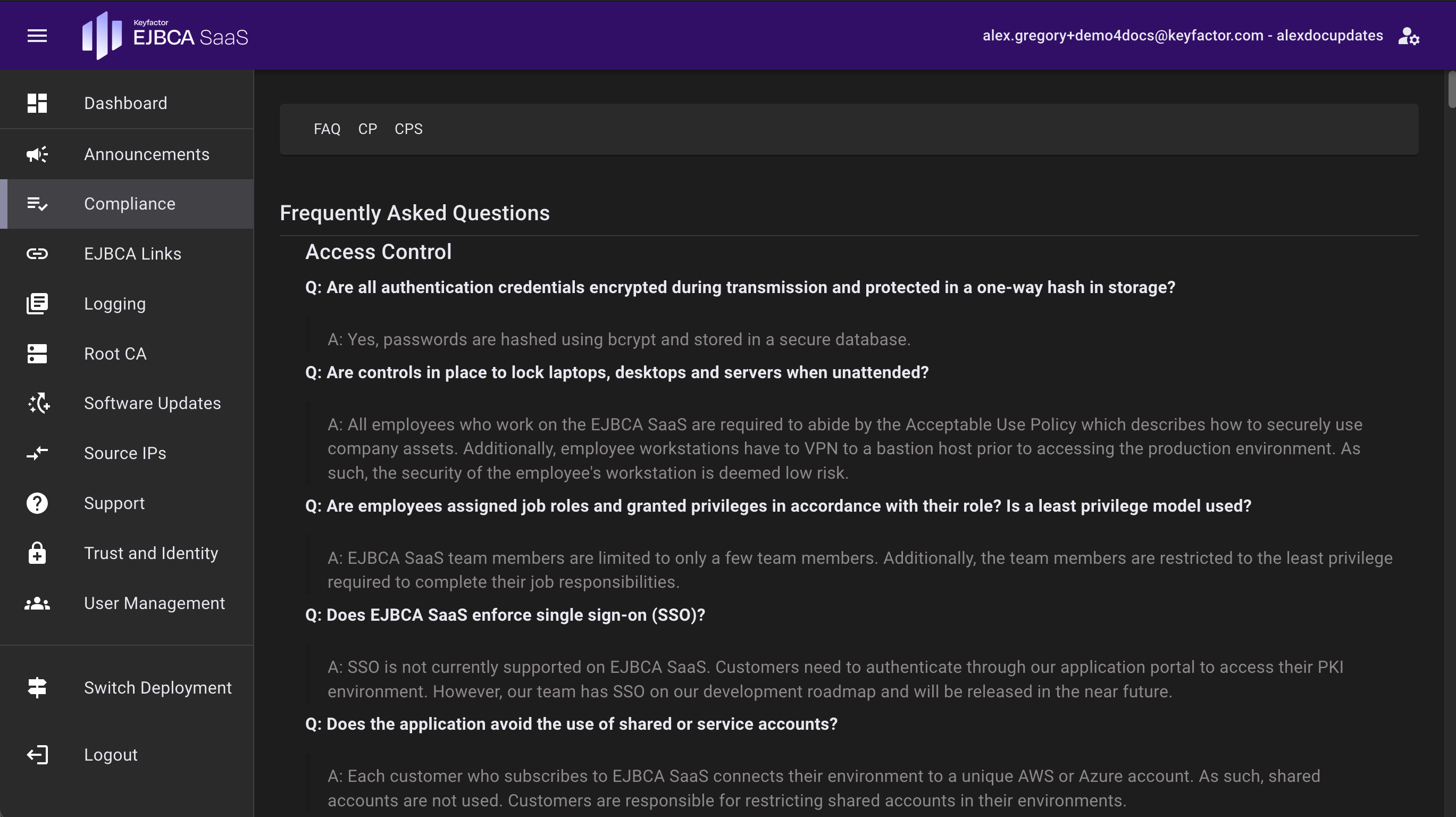Click the EJBCA SaaS logo
Screen dimensions: 1456x817
click(x=165, y=36)
